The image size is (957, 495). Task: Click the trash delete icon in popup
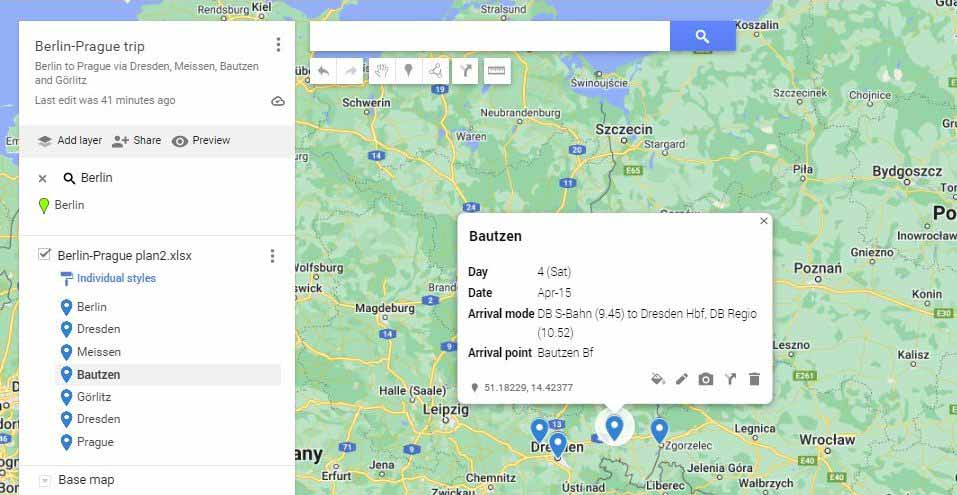(x=754, y=379)
